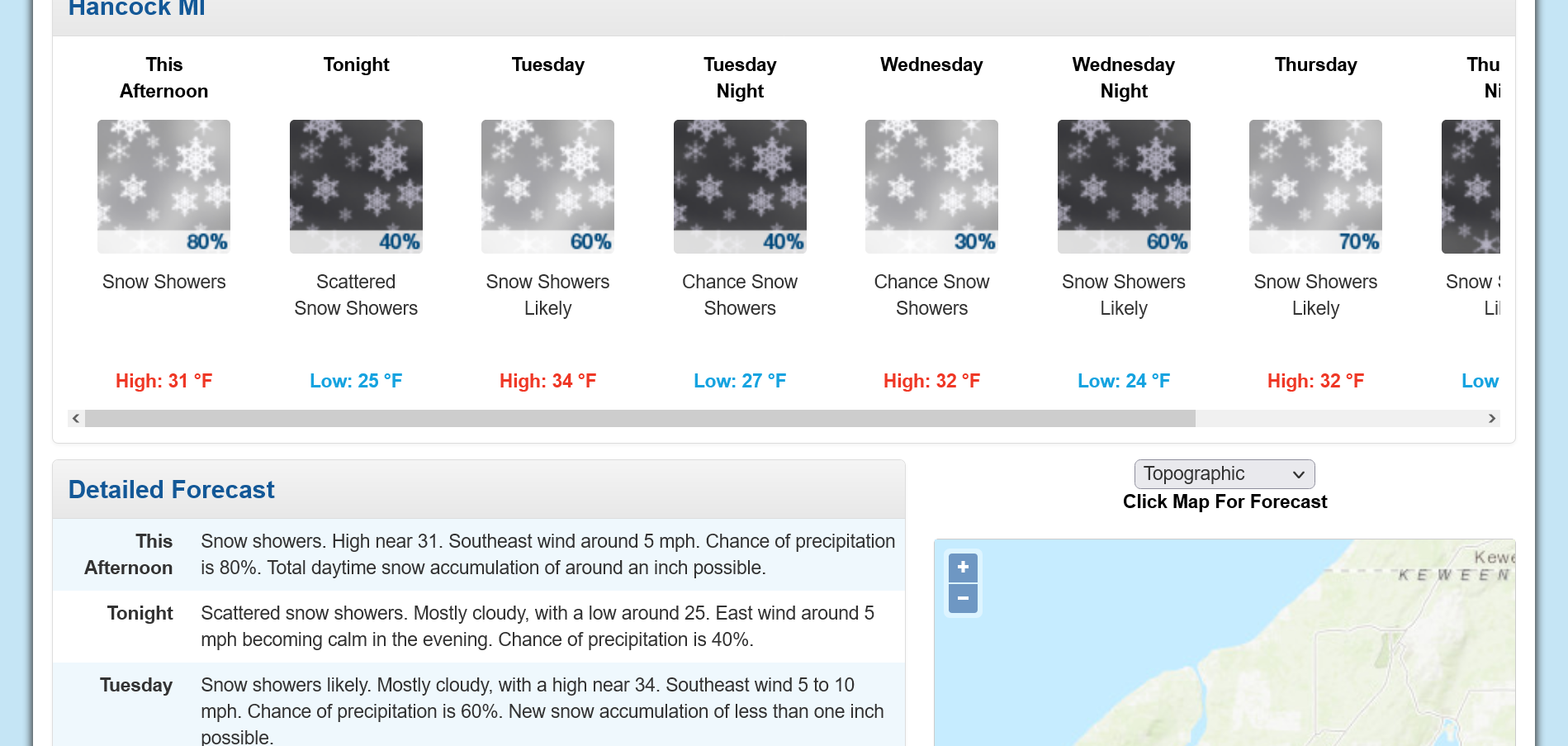Click the Tonight scattered snow showers icon
Viewport: 1568px width, 746px height.
tap(356, 186)
